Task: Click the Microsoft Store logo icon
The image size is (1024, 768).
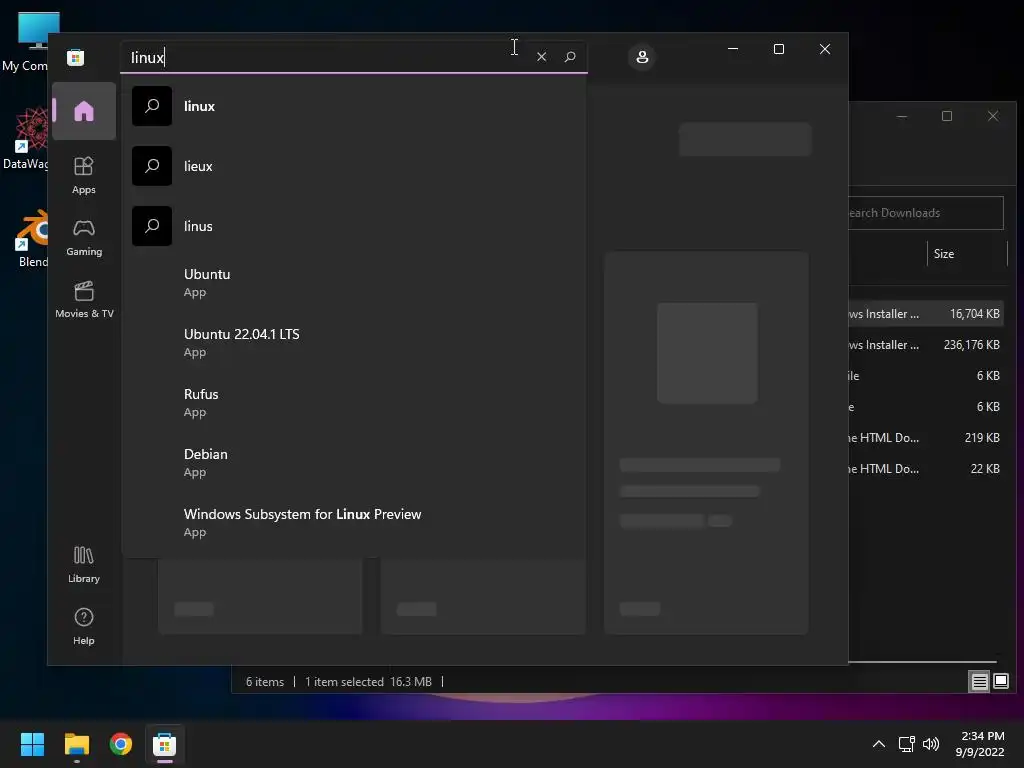Action: click(x=76, y=57)
